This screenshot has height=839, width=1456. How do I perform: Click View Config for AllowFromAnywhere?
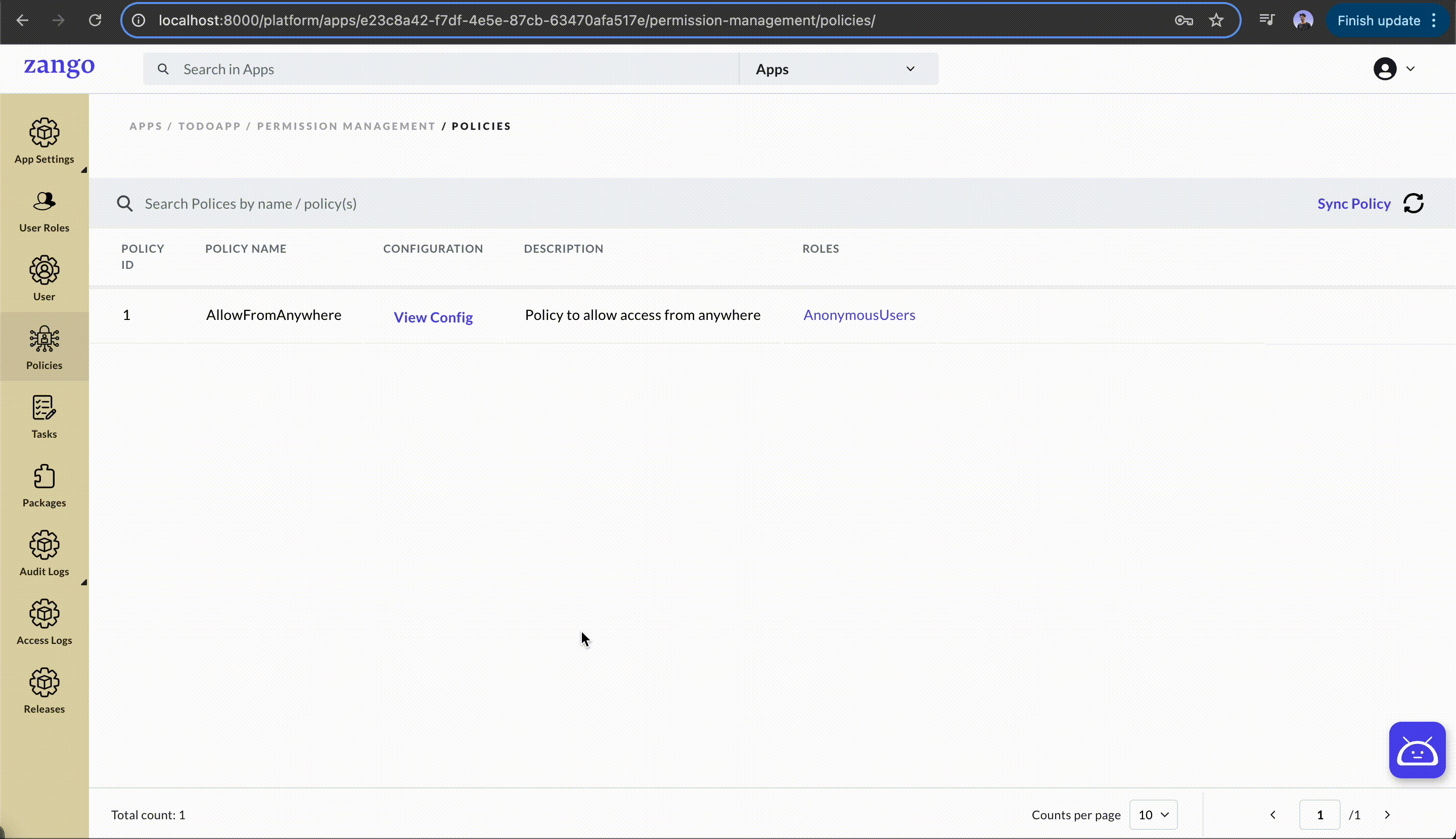pyautogui.click(x=433, y=317)
